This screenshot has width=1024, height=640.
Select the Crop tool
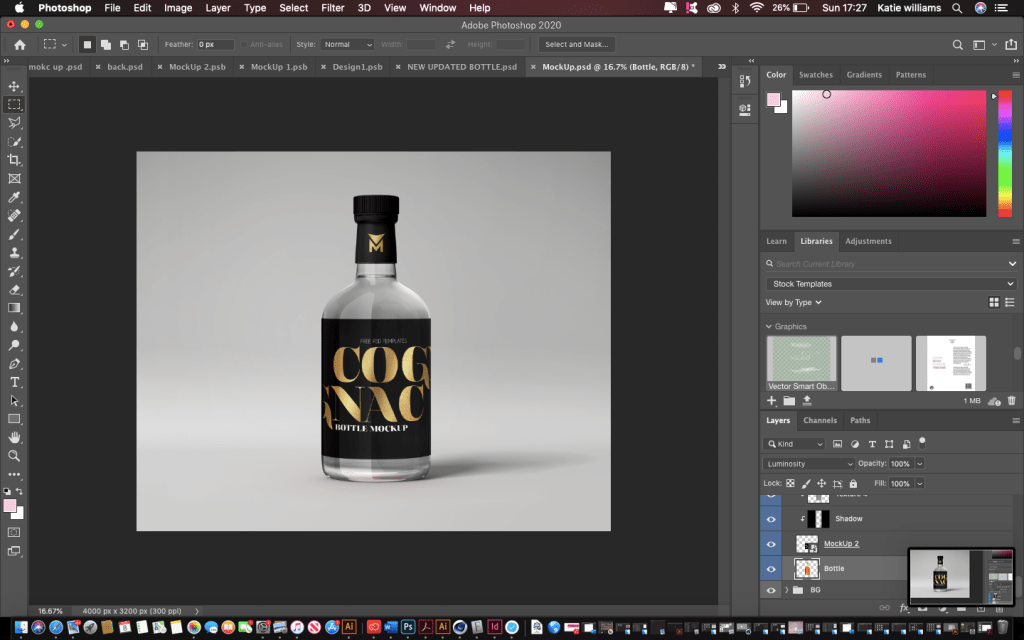[x=14, y=160]
